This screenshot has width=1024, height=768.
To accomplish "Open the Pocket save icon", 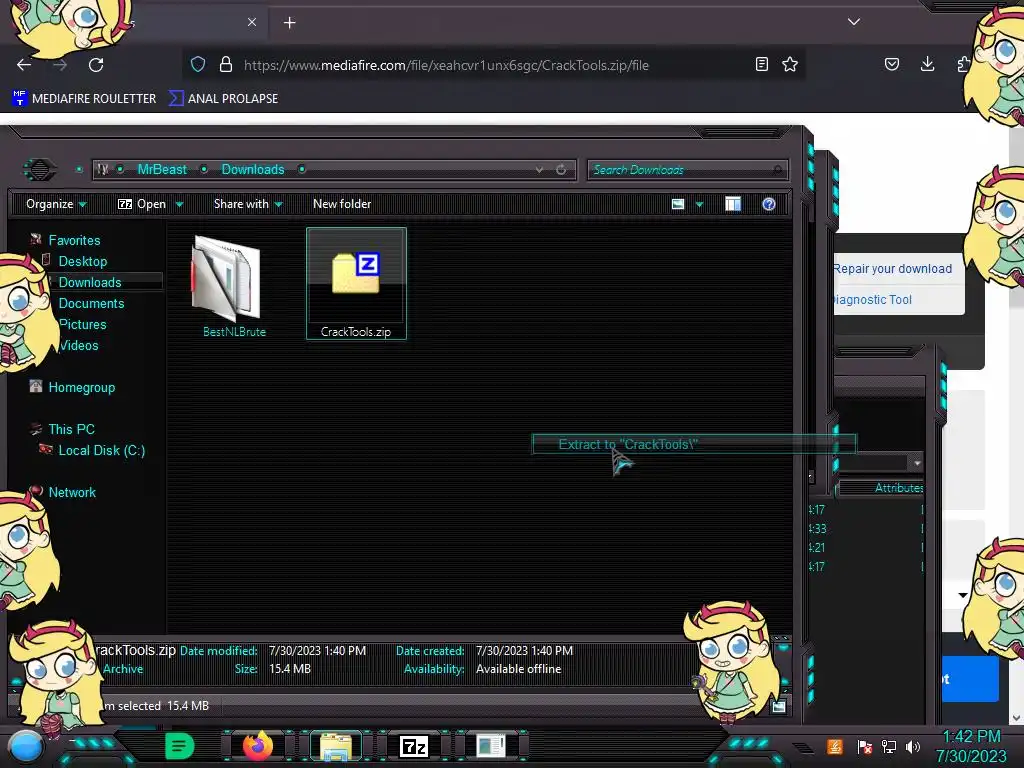I will pyautogui.click(x=891, y=64).
